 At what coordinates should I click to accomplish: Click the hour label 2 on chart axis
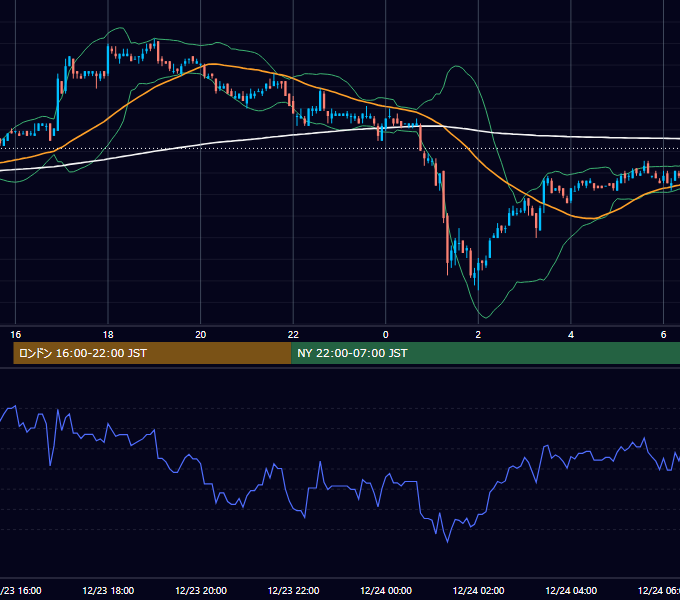[x=478, y=334]
